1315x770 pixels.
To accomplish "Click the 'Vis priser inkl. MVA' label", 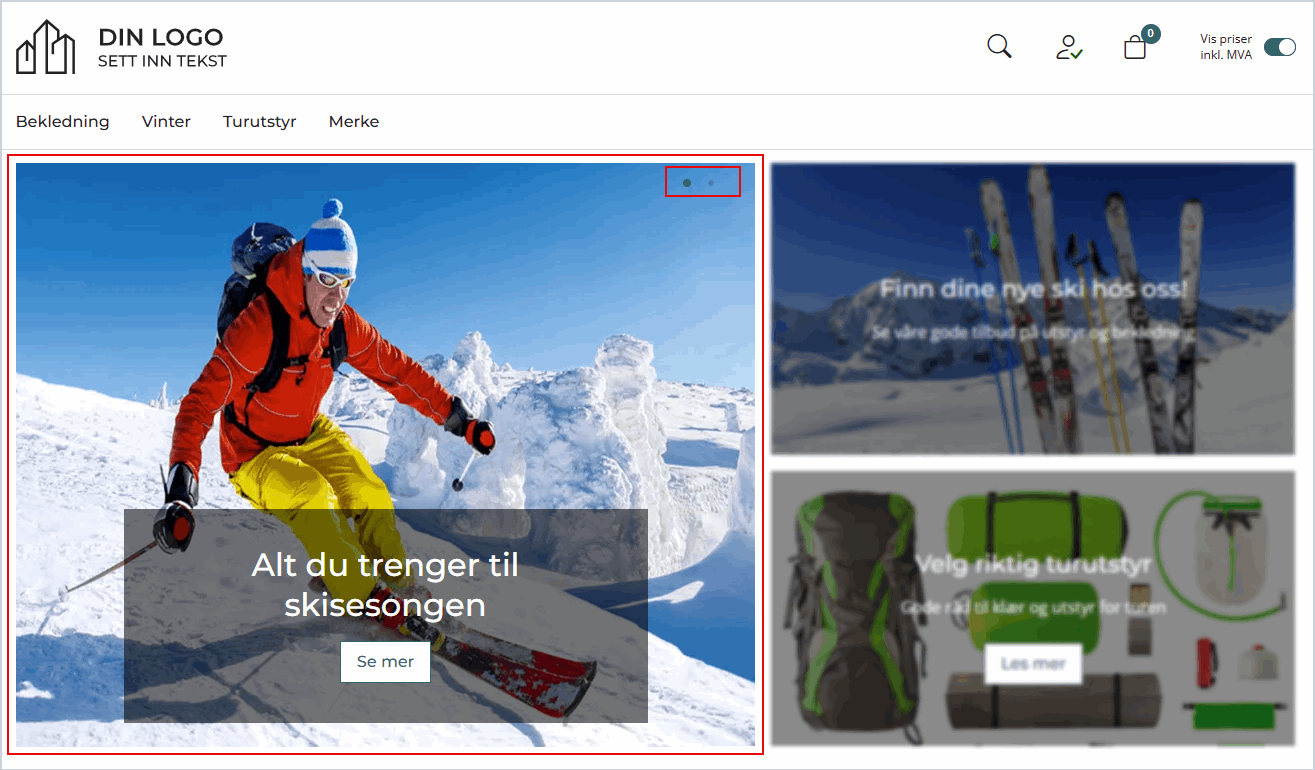I will coord(1225,47).
